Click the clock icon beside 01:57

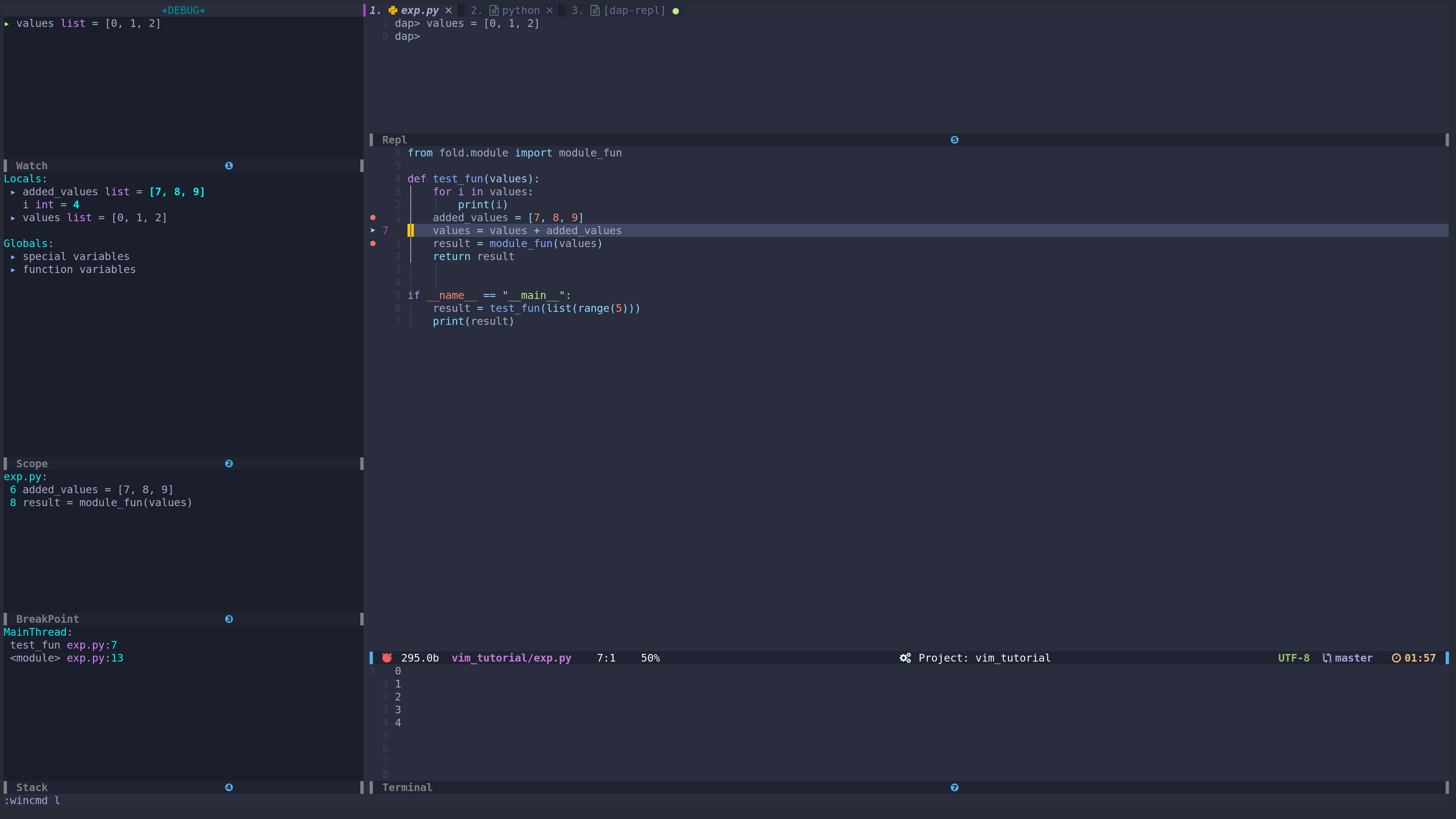1396,658
